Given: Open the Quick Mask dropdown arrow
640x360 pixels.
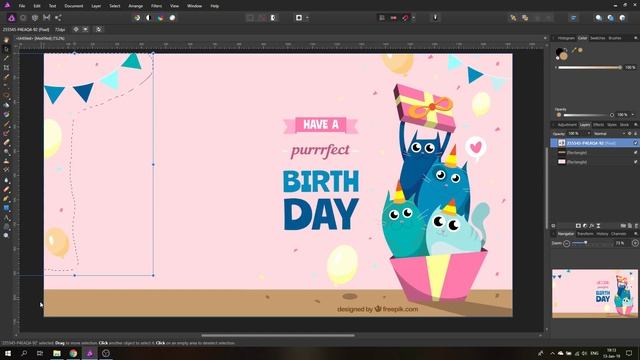Looking at the screenshot, I should [x=307, y=18].
